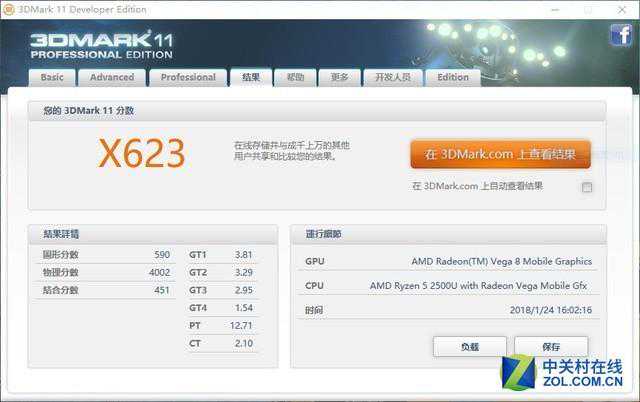
Task: Select the Edition tab
Action: [x=452, y=77]
